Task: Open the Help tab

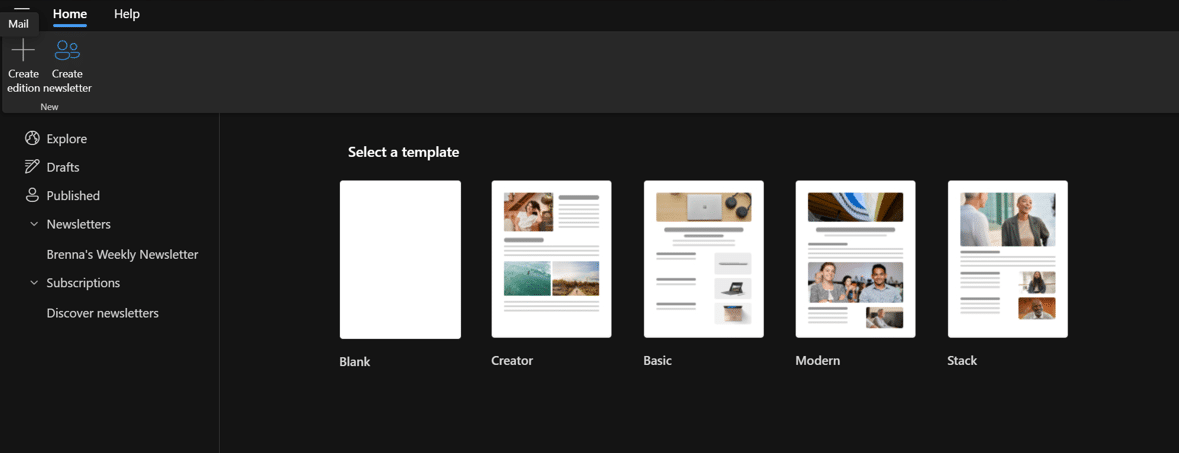Action: coord(127,14)
